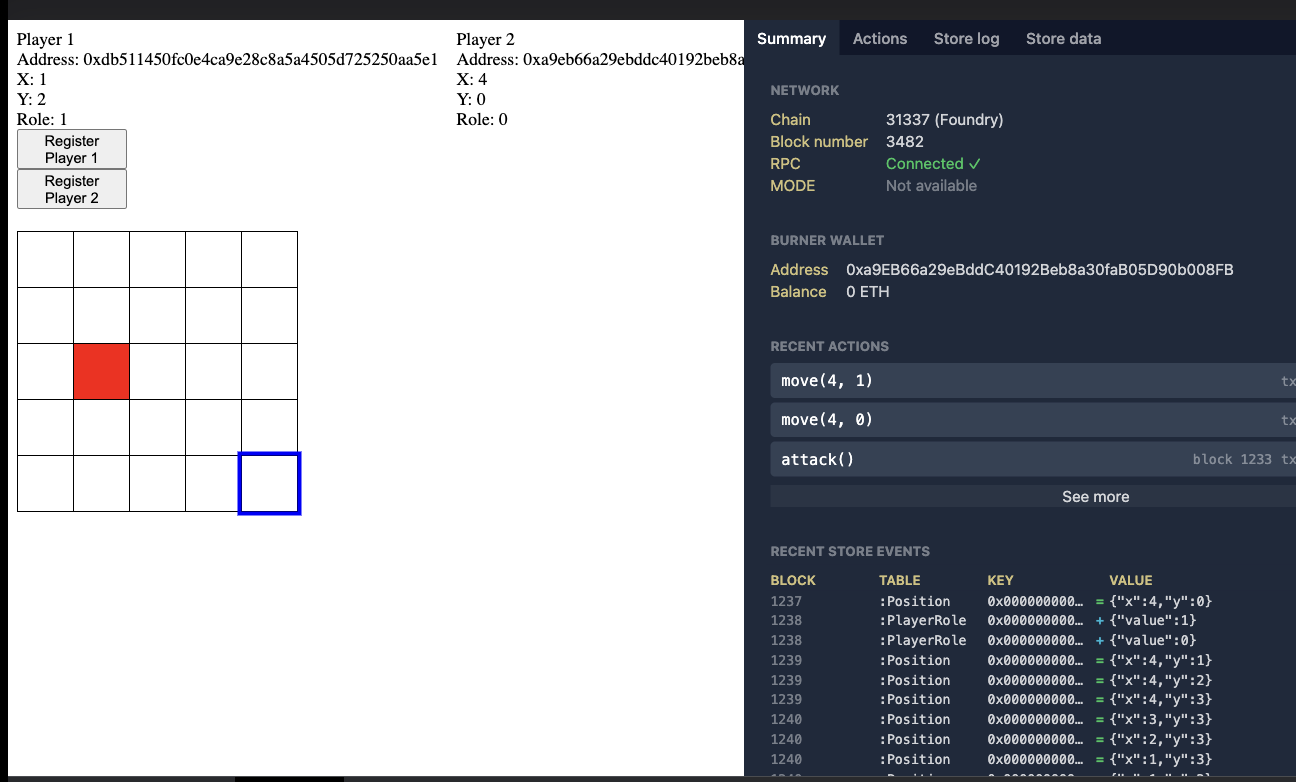Switch to the Store data tab

pyautogui.click(x=1063, y=39)
